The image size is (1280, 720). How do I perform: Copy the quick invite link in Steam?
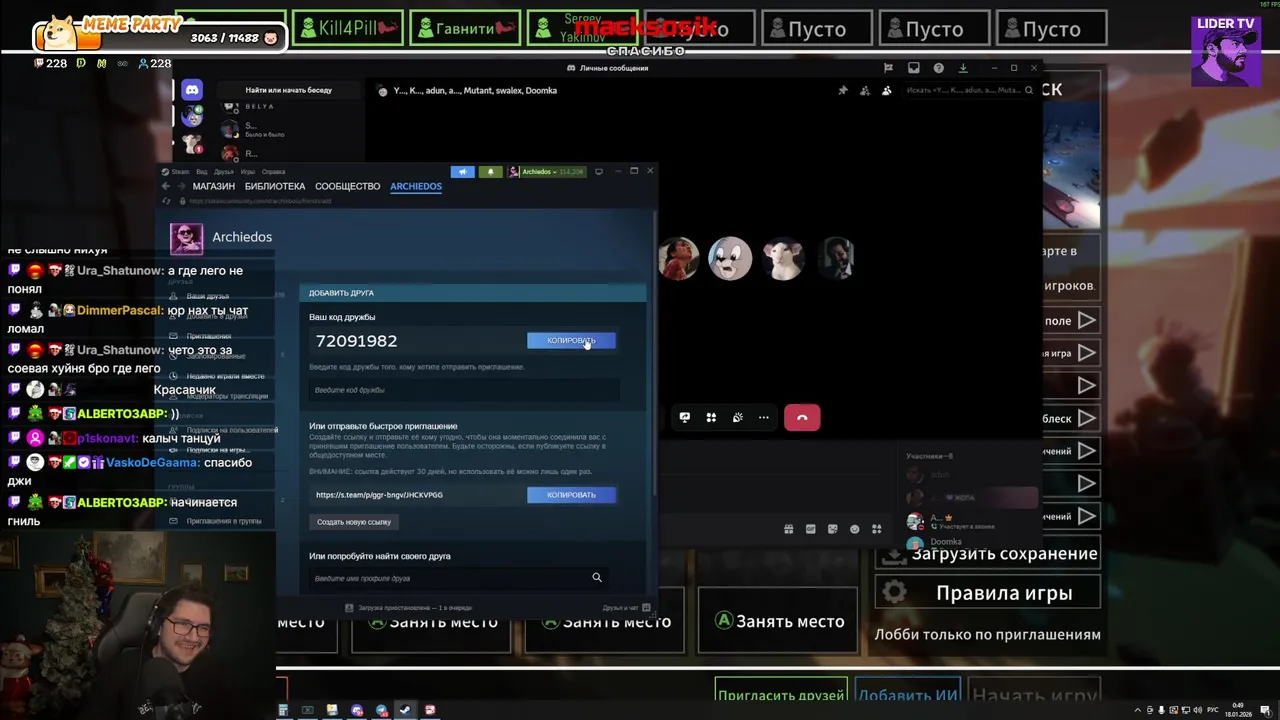571,495
